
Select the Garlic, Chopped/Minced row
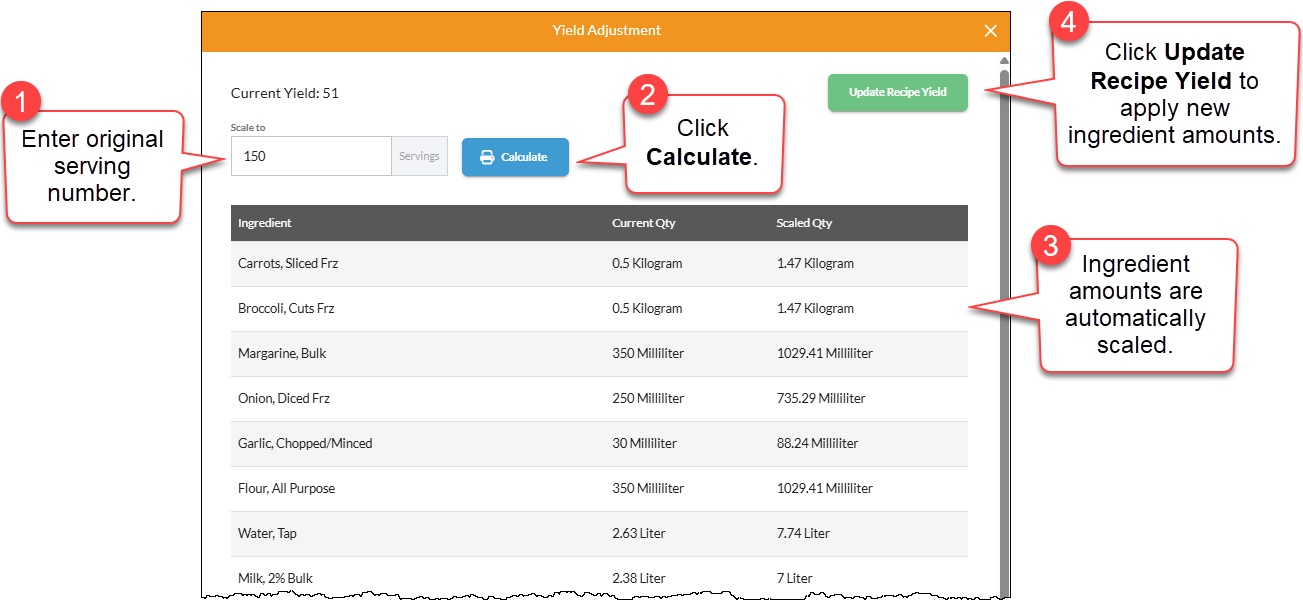click(599, 444)
